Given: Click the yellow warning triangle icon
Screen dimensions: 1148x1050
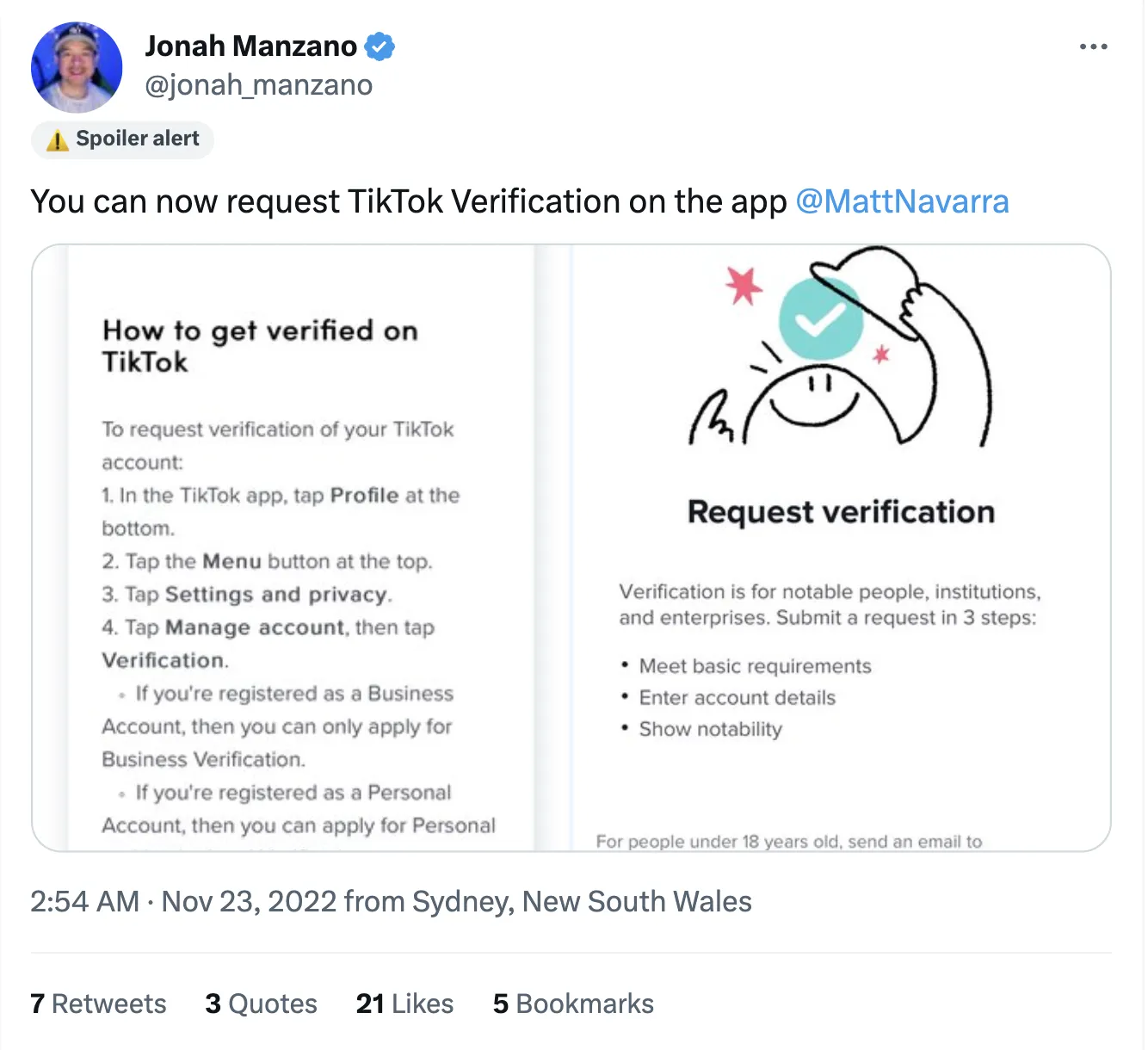Looking at the screenshot, I should coord(57,139).
